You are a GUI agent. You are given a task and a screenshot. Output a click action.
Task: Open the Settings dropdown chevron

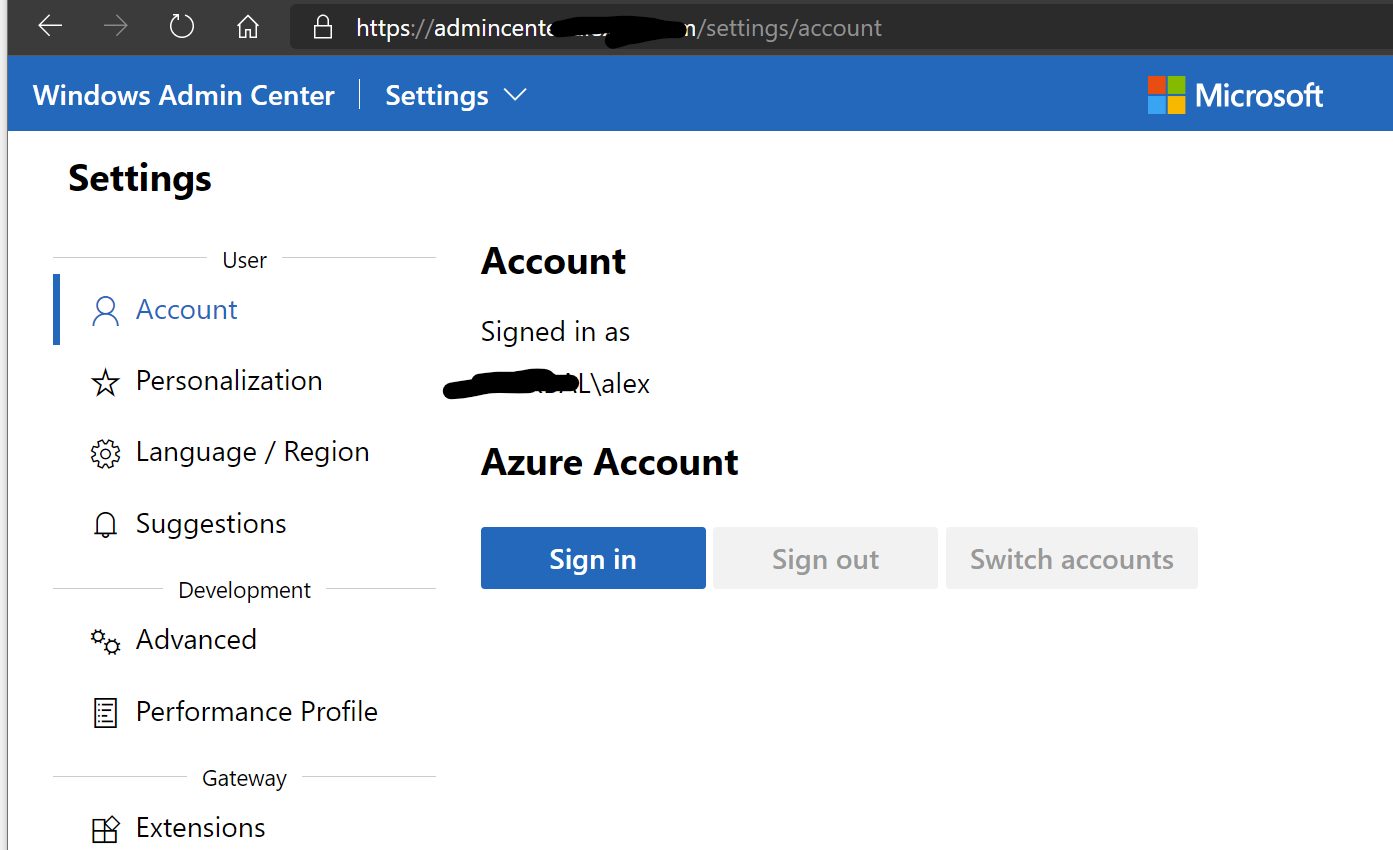click(x=514, y=95)
